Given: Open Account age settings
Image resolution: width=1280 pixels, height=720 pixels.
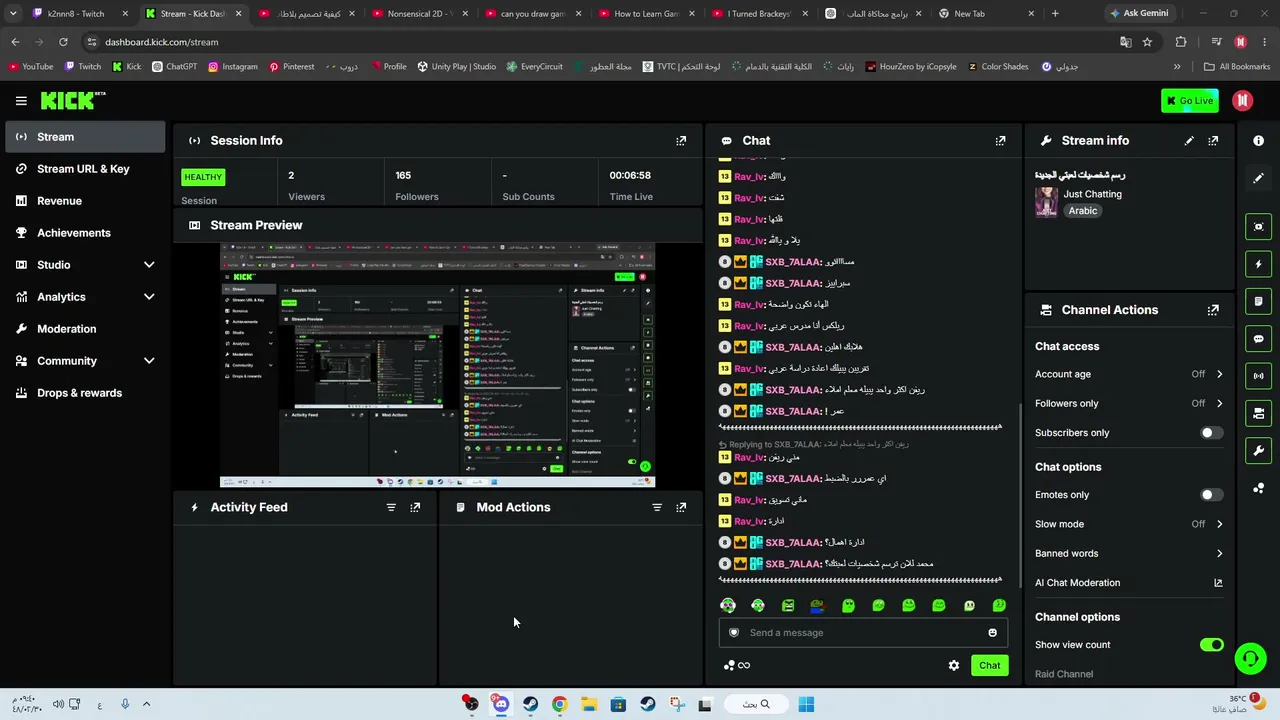Looking at the screenshot, I should point(1129,374).
